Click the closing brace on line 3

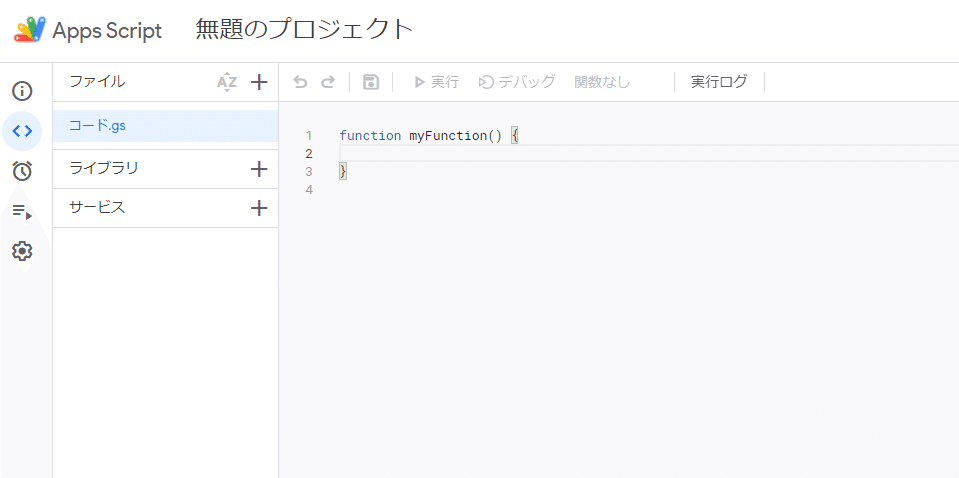click(x=343, y=171)
